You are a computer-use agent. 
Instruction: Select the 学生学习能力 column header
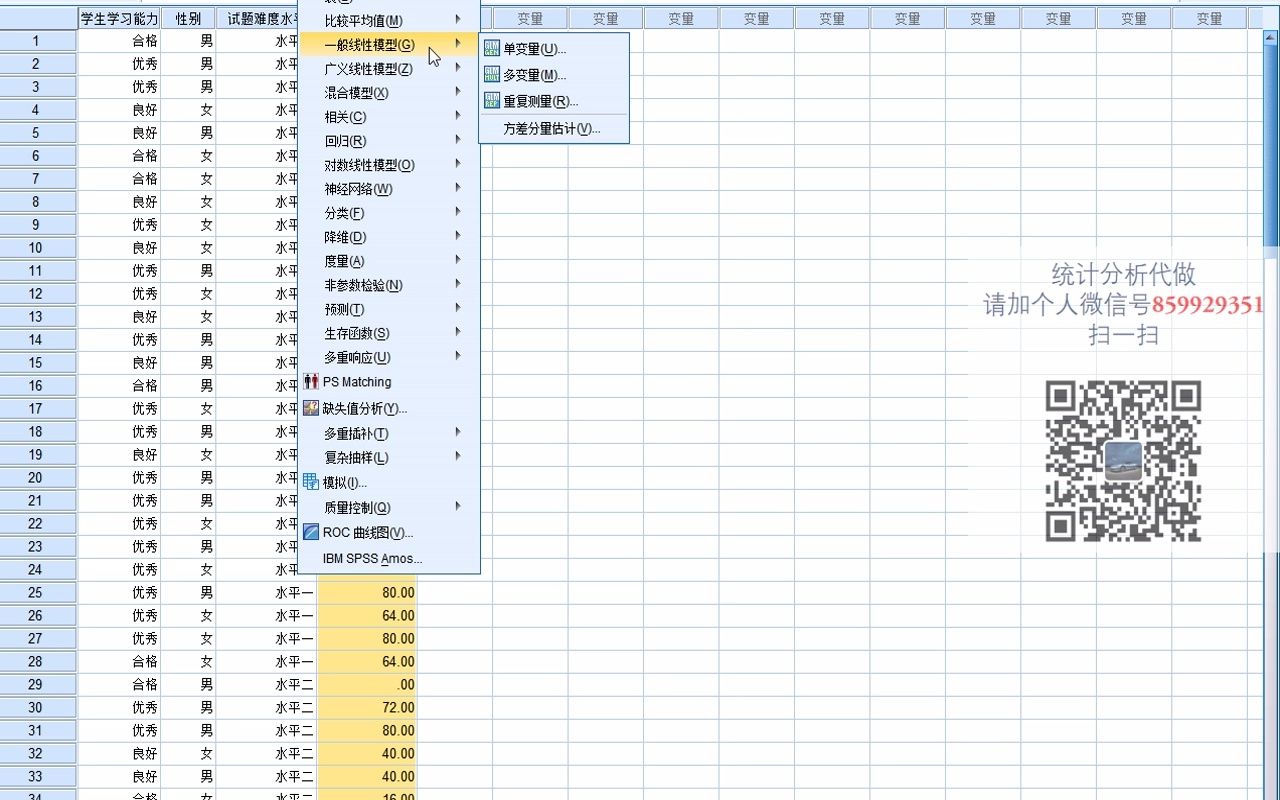tap(119, 18)
